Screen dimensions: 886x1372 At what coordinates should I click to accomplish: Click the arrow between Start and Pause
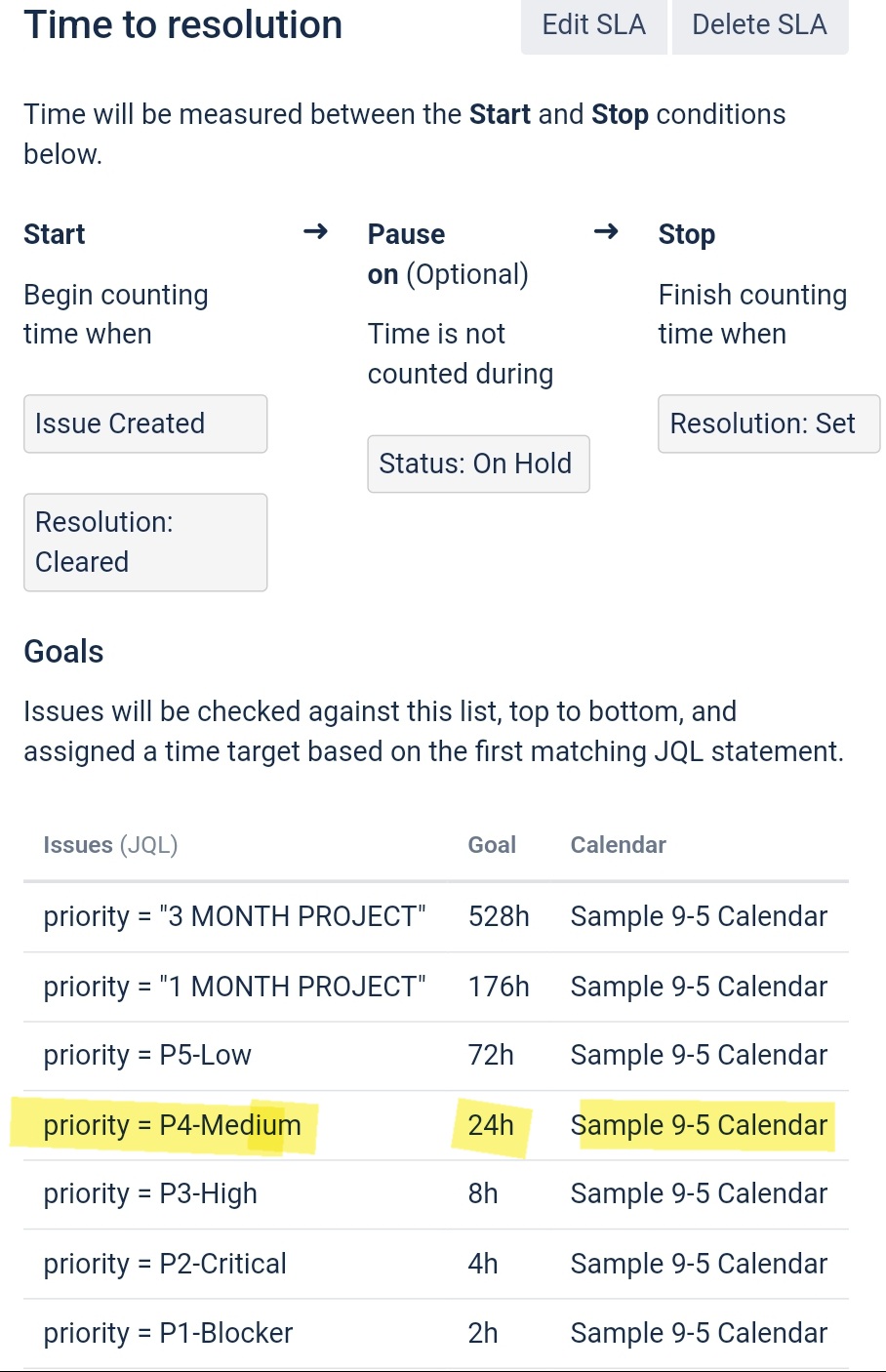[x=315, y=232]
